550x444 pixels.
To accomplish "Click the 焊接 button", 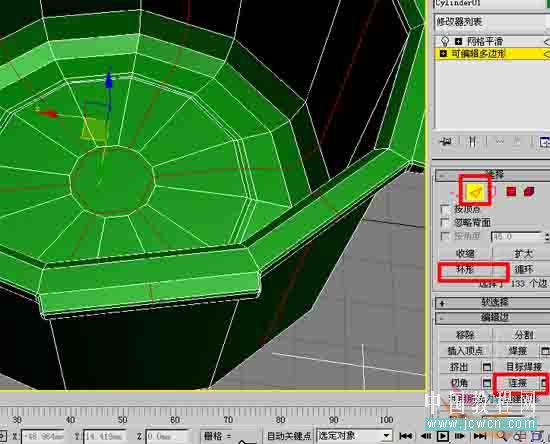I will click(517, 351).
